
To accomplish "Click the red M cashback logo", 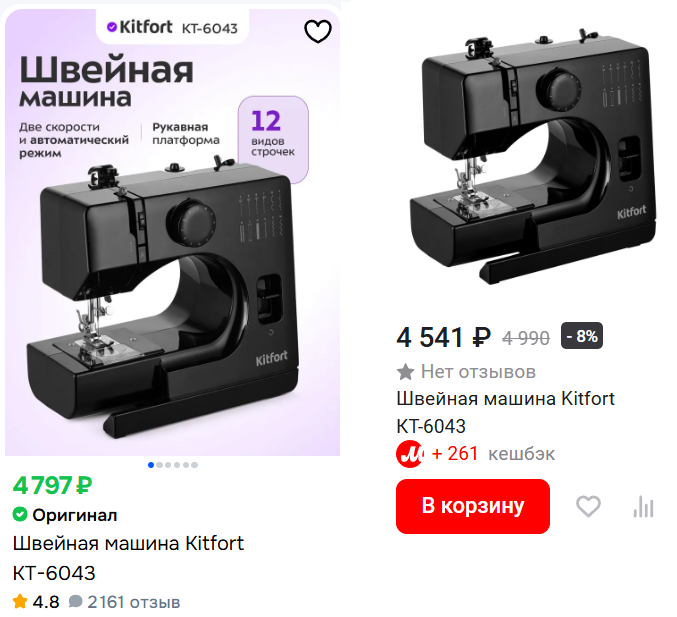I will (x=409, y=454).
